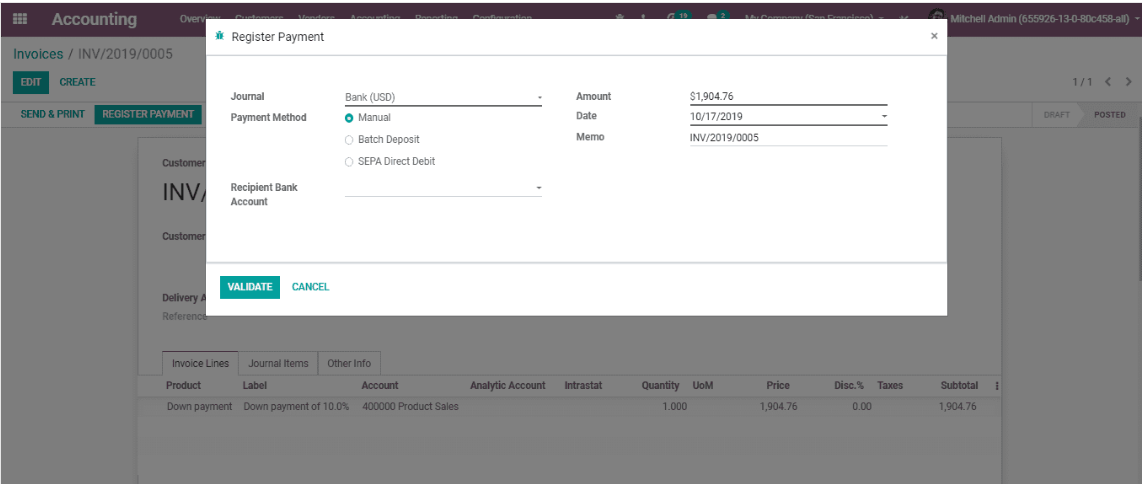The image size is (1142, 484).
Task: Click the 'Down payment of 10.0%' label cell
Action: pos(296,407)
